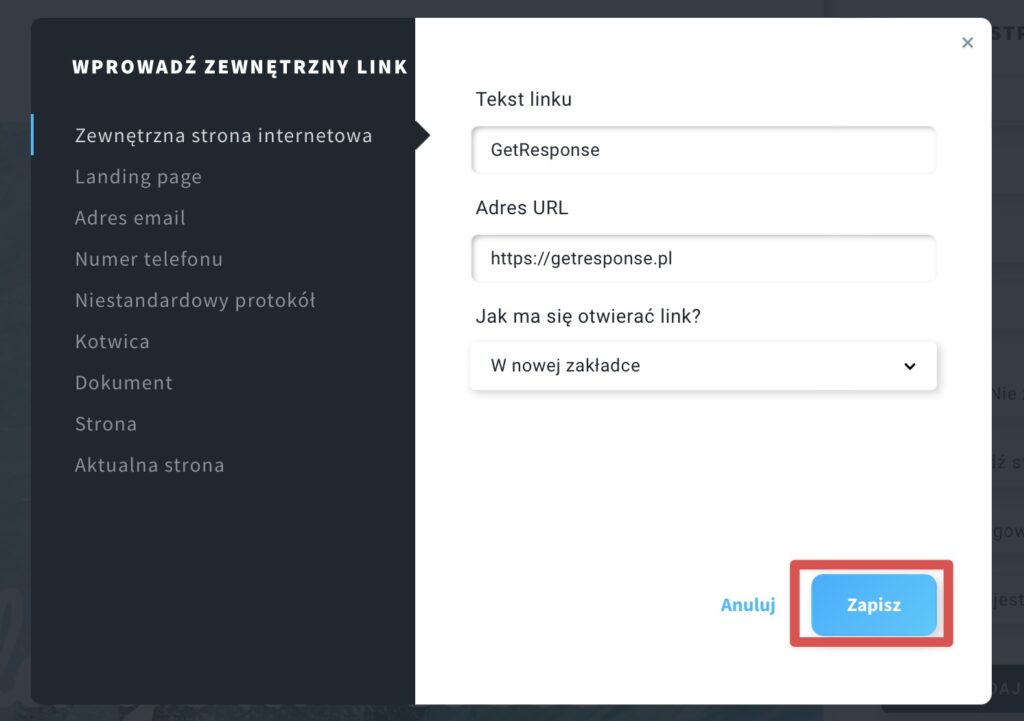Select Aktualna strona option
The height and width of the screenshot is (721, 1024).
click(x=150, y=465)
